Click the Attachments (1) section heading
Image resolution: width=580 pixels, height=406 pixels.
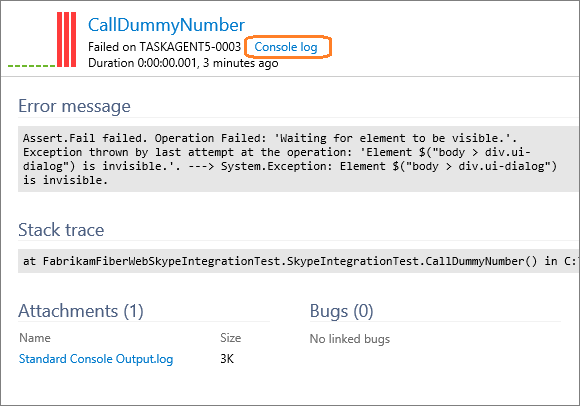tap(81, 311)
